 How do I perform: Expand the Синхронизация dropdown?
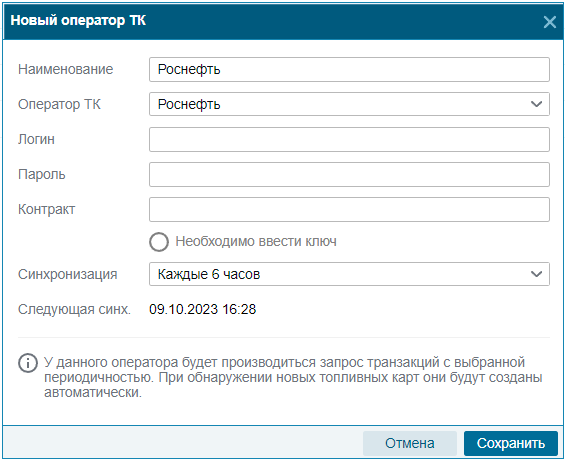coord(349,274)
